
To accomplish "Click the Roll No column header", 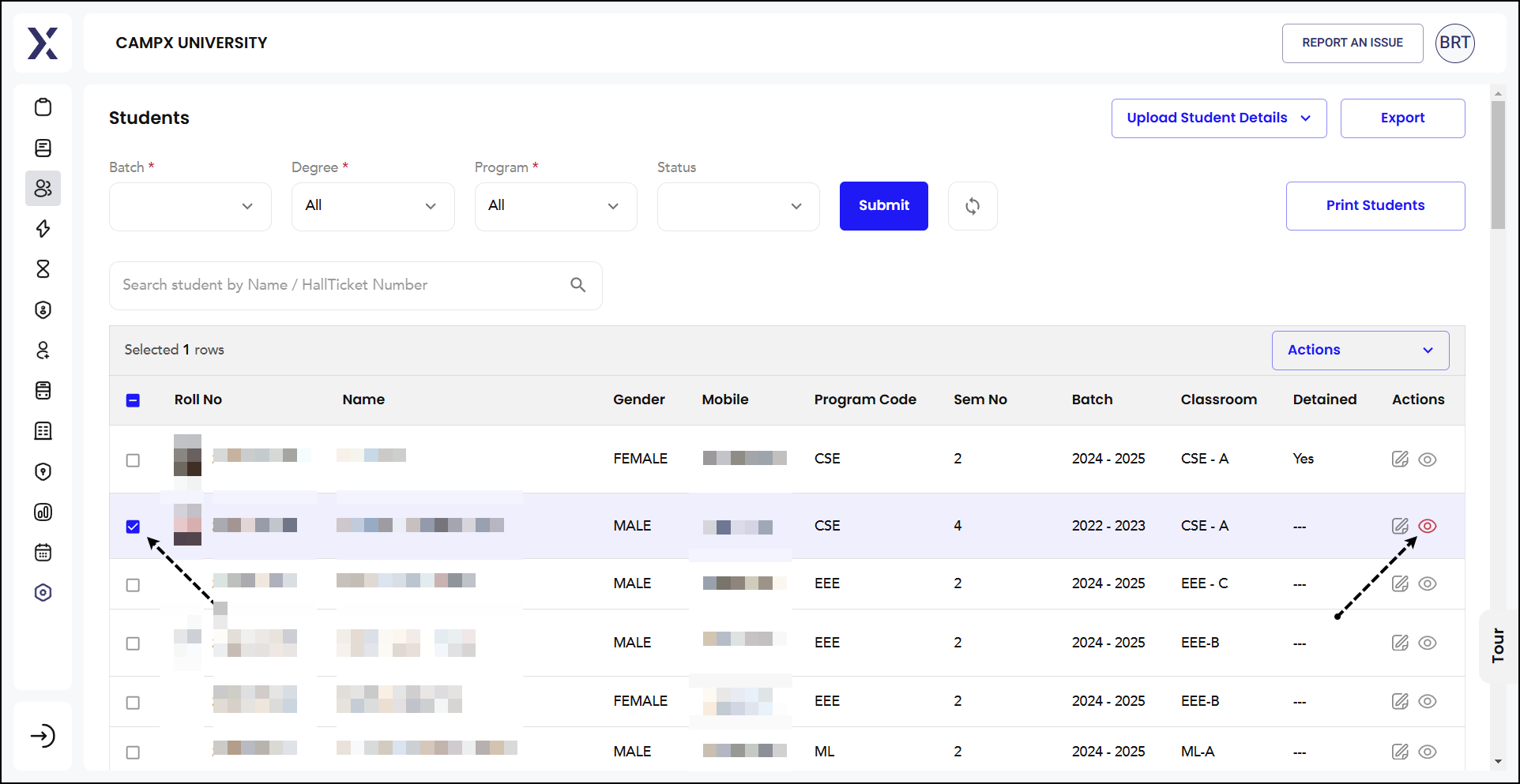I will (198, 400).
